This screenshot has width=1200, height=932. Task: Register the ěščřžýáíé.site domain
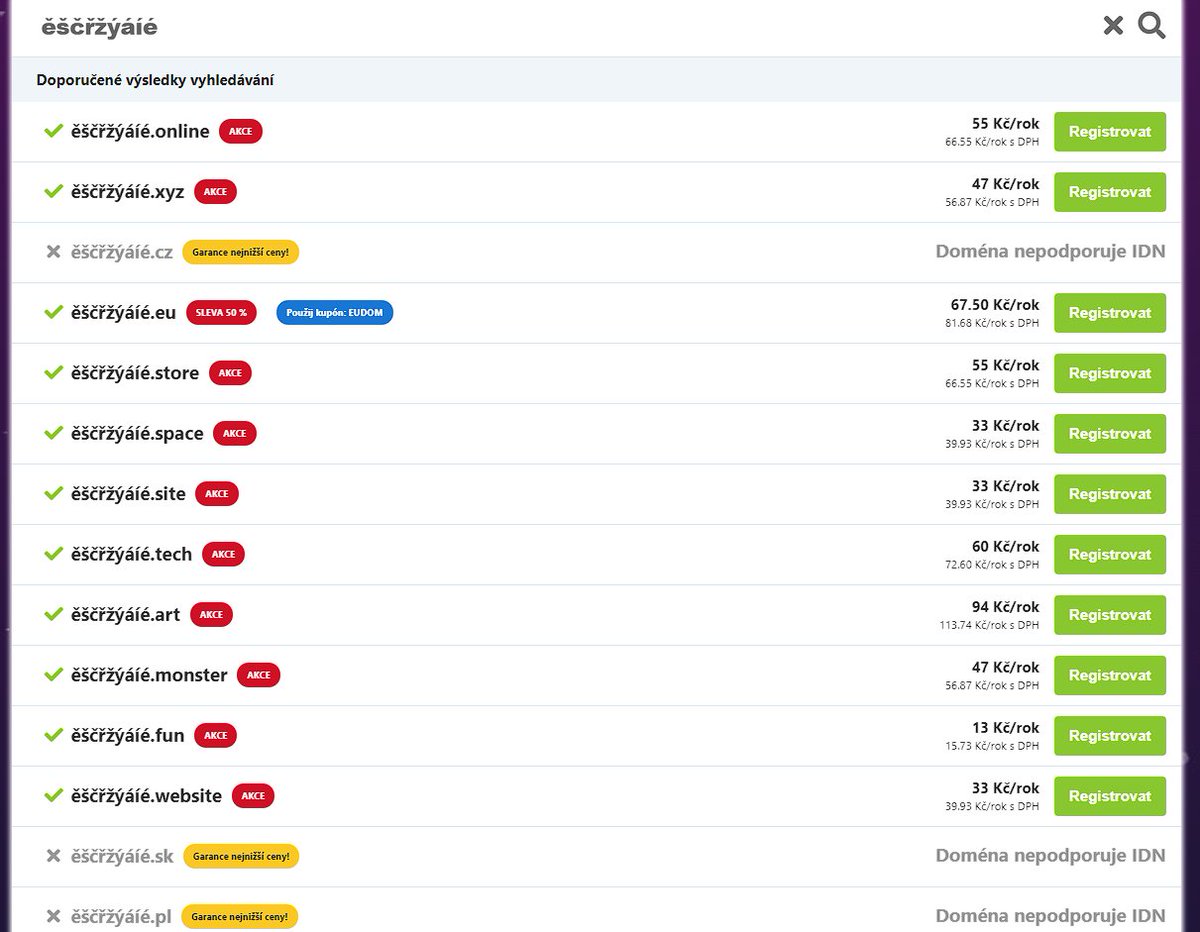[x=1110, y=494]
